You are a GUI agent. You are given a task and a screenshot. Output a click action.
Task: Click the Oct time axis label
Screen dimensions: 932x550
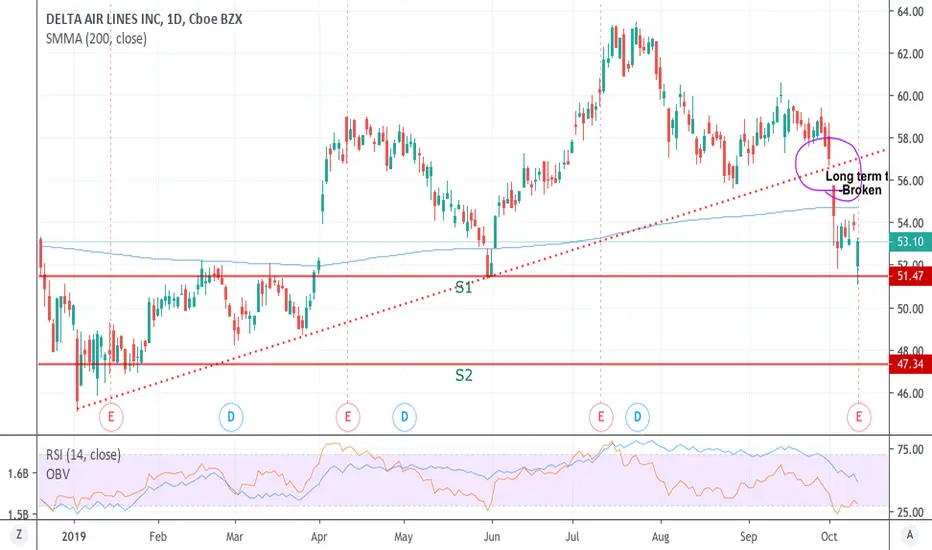tap(829, 536)
